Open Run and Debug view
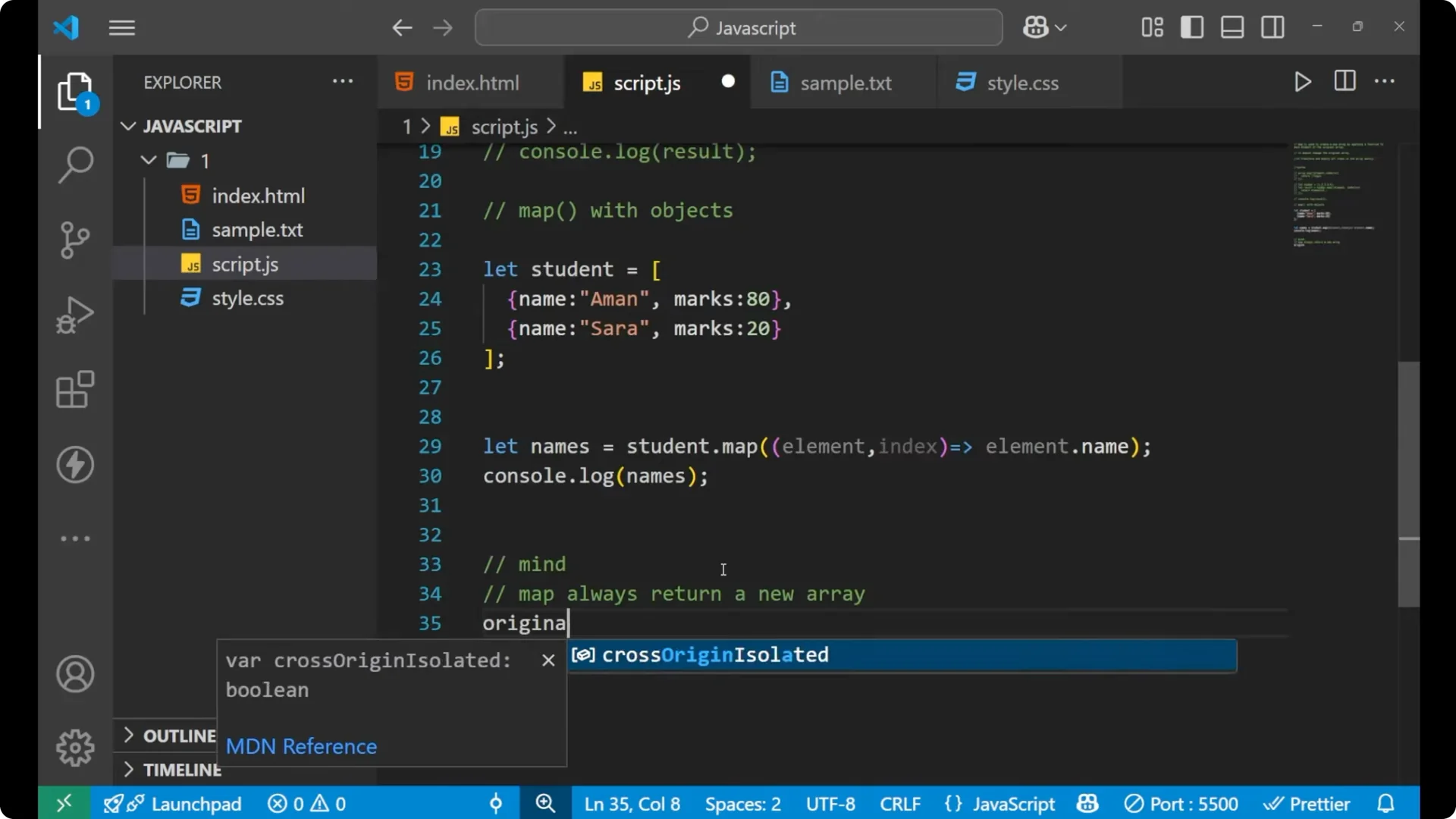 (75, 315)
